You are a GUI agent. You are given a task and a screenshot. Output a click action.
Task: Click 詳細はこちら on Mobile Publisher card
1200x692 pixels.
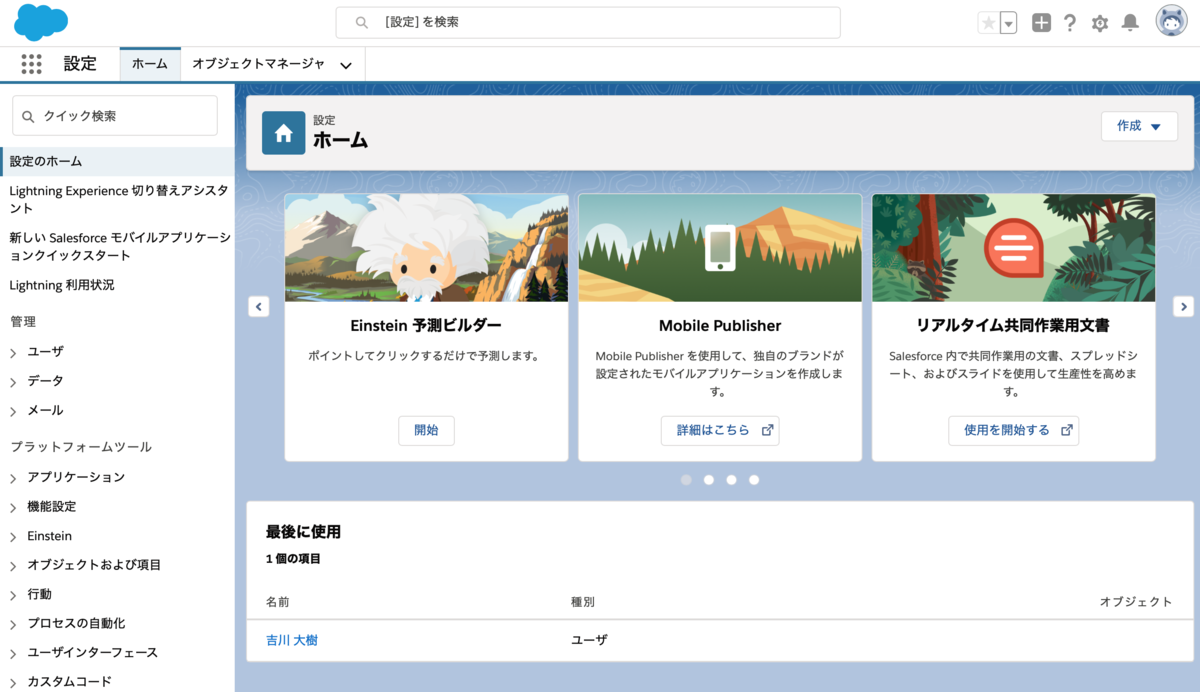pyautogui.click(x=720, y=430)
